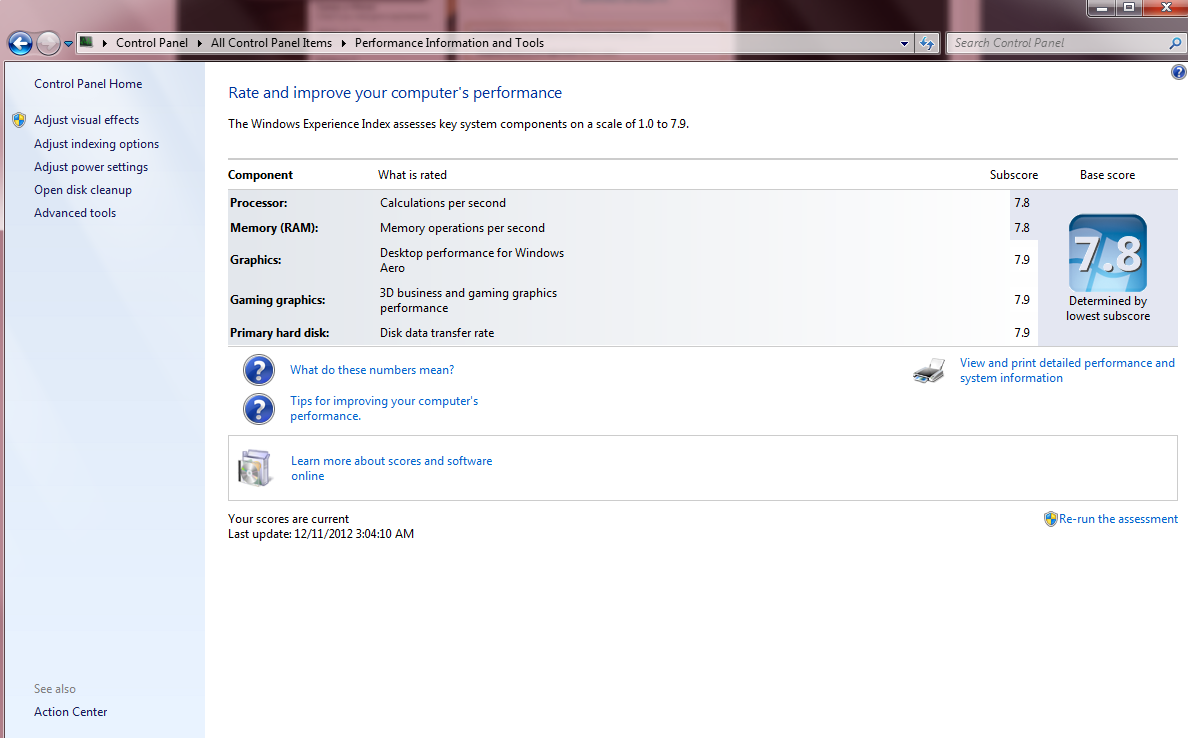
Task: View and print detailed performance information
Action: click(x=1067, y=371)
